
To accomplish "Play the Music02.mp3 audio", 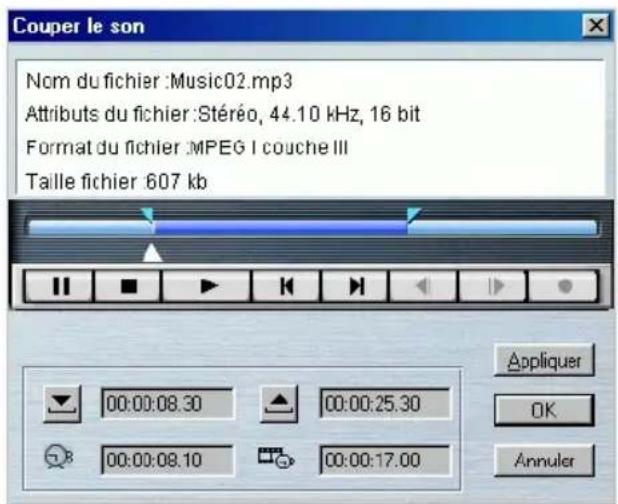I will [x=207, y=286].
